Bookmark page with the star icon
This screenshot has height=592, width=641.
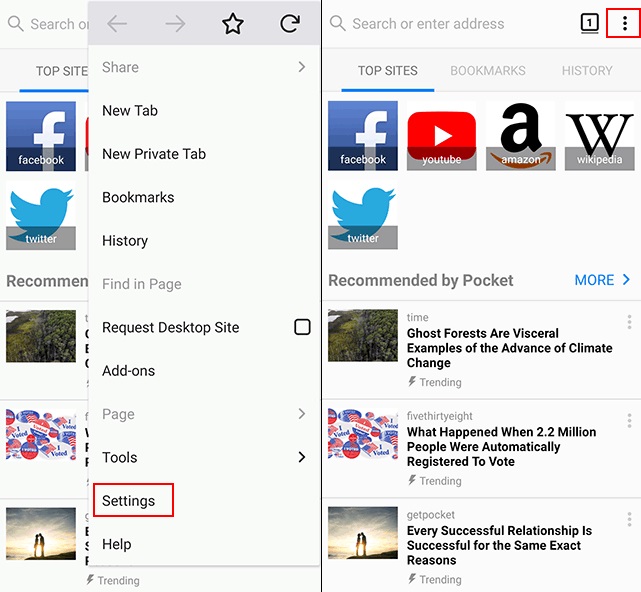(233, 23)
